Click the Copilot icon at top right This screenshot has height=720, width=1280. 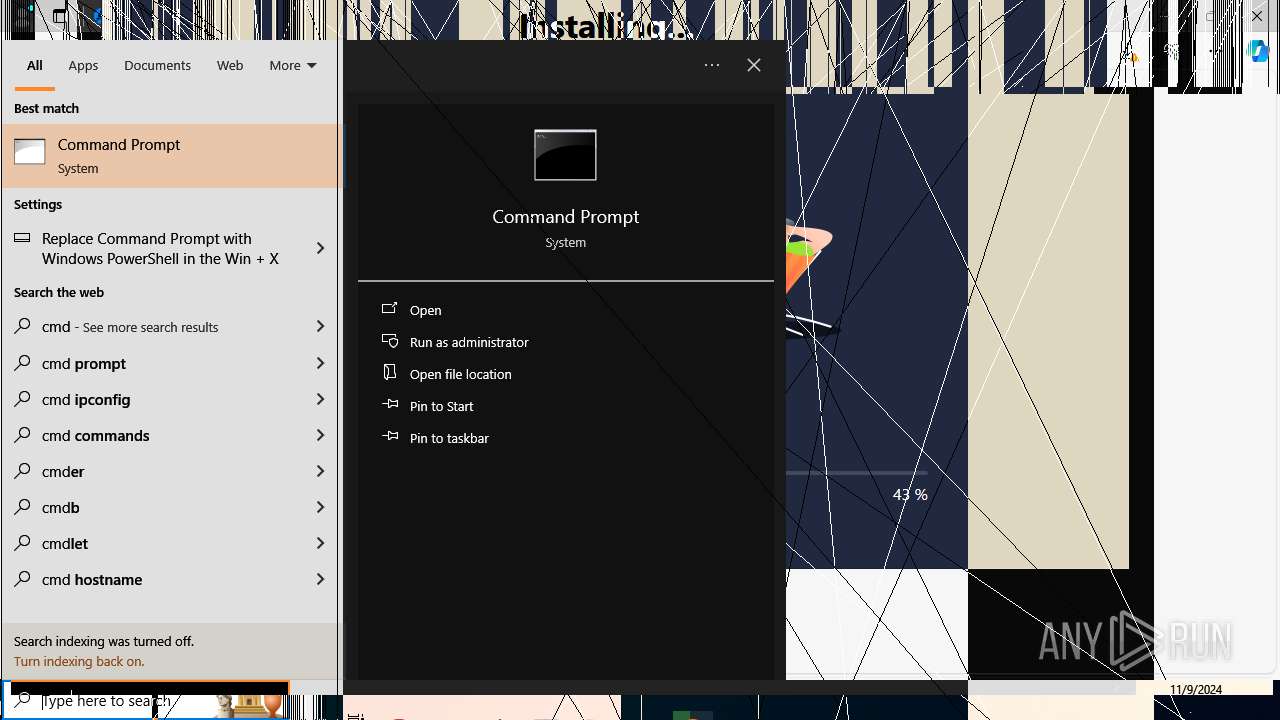click(x=1258, y=52)
